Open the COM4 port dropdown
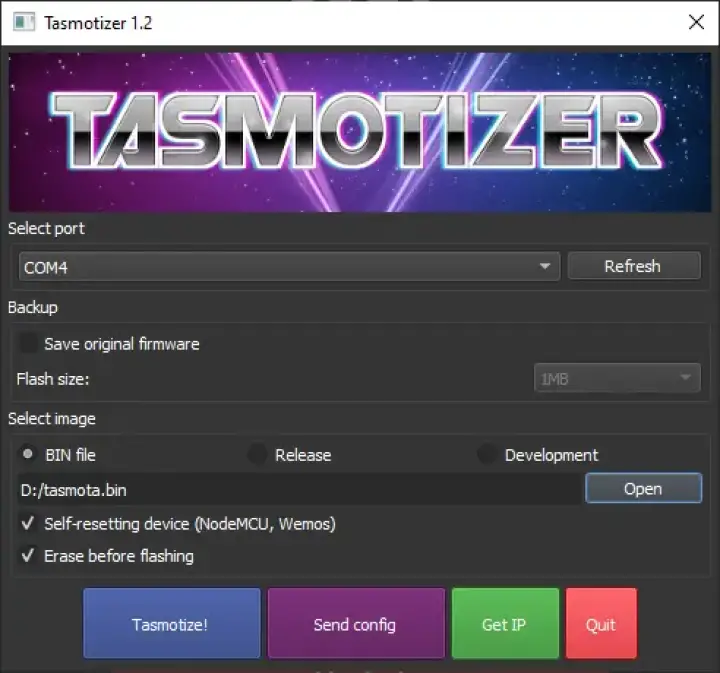 click(x=289, y=266)
